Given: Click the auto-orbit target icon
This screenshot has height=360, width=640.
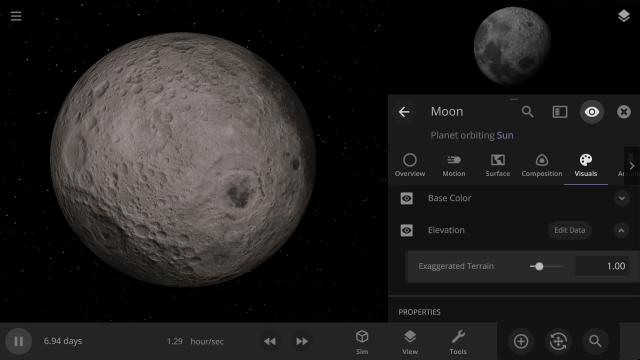Looking at the screenshot, I should [558, 341].
